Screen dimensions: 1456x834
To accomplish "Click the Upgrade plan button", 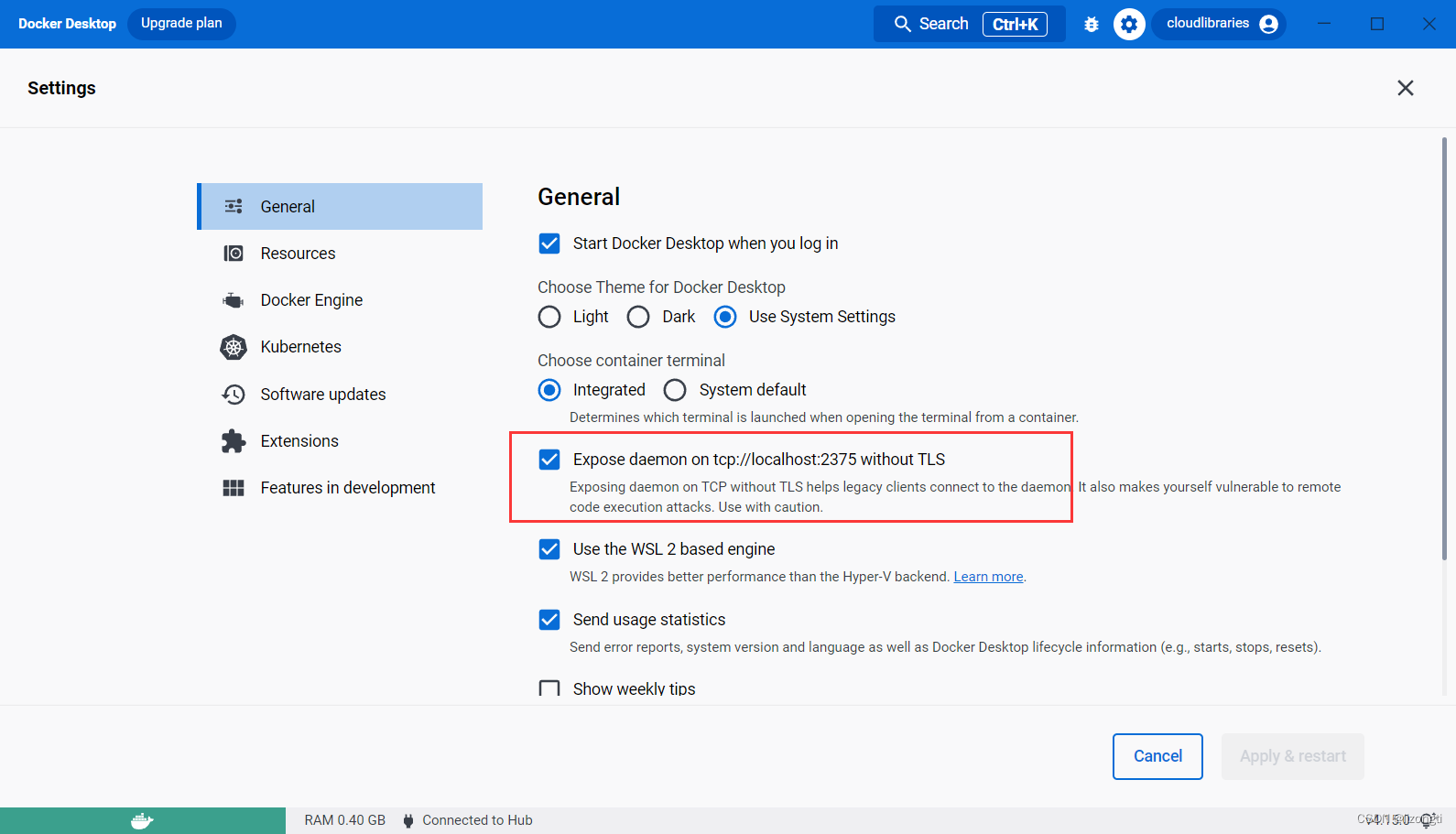I will (x=181, y=24).
